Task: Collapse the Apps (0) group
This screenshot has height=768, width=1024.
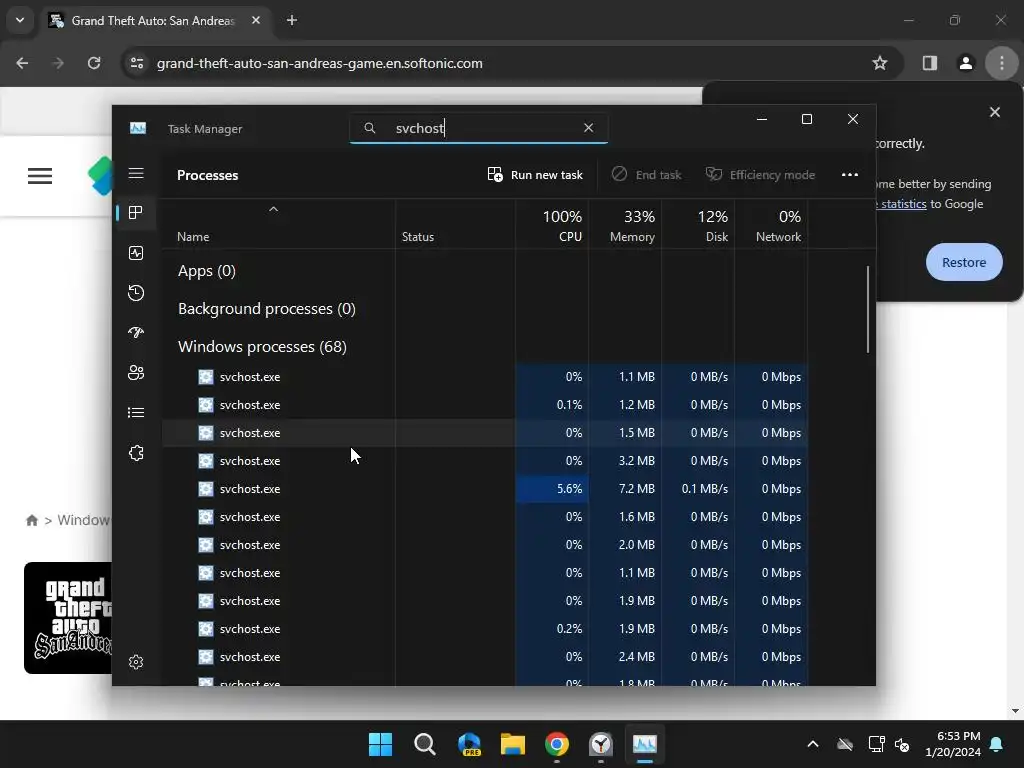Action: coord(206,271)
